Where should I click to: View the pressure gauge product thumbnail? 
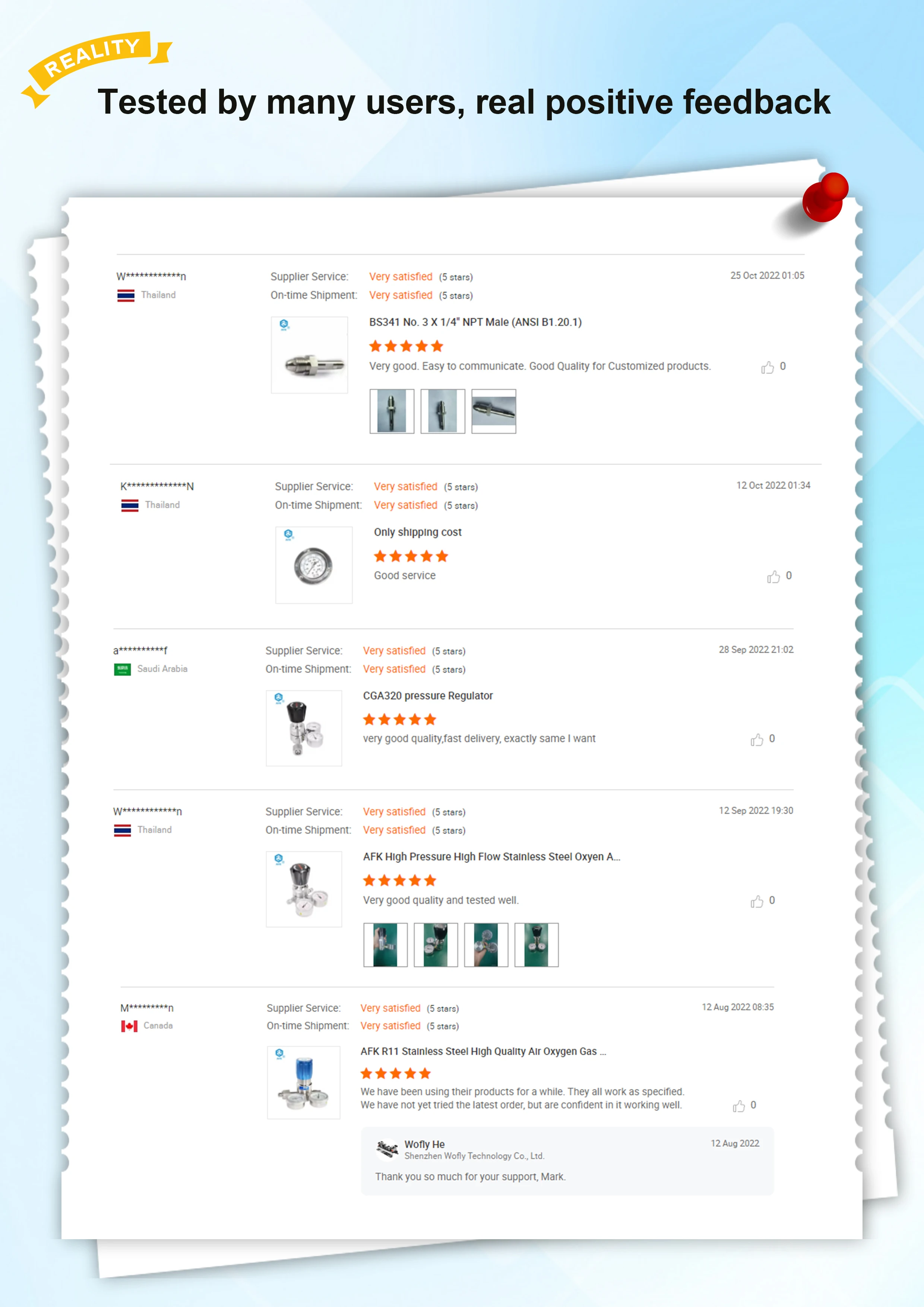314,565
